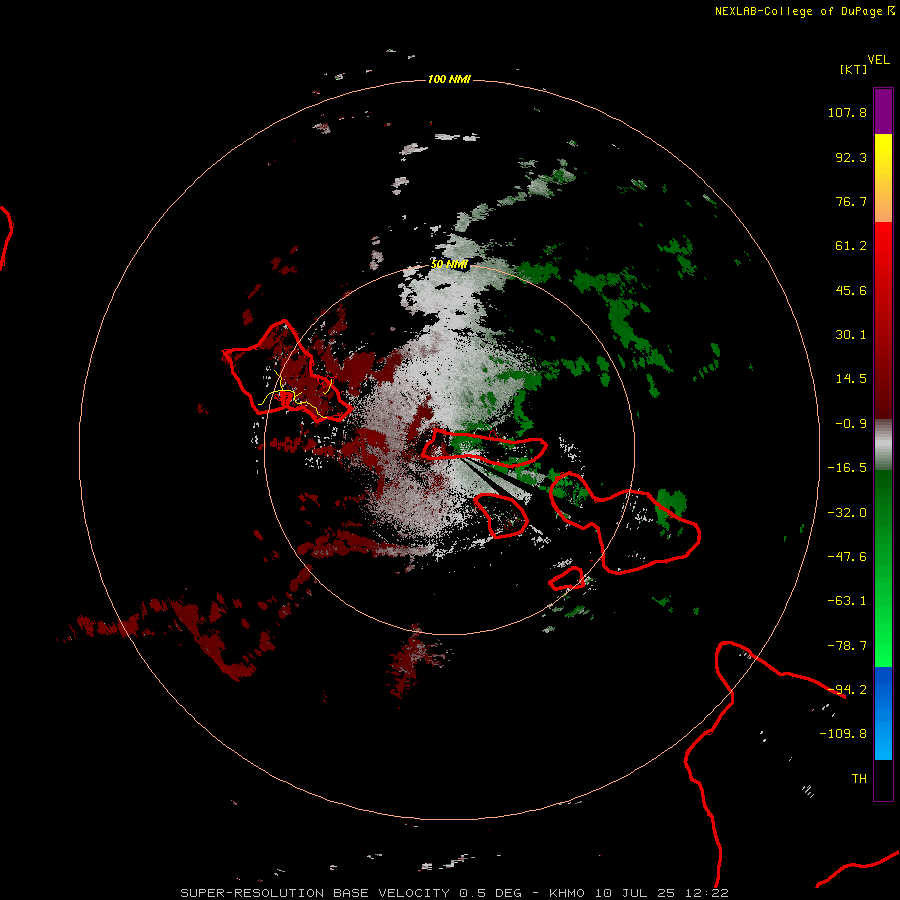
Task: Click the -0.9 legend value
Action: click(x=851, y=424)
